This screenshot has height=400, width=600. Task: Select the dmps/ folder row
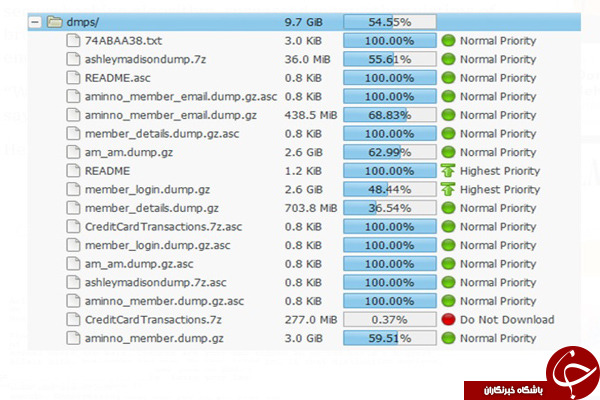point(304,22)
